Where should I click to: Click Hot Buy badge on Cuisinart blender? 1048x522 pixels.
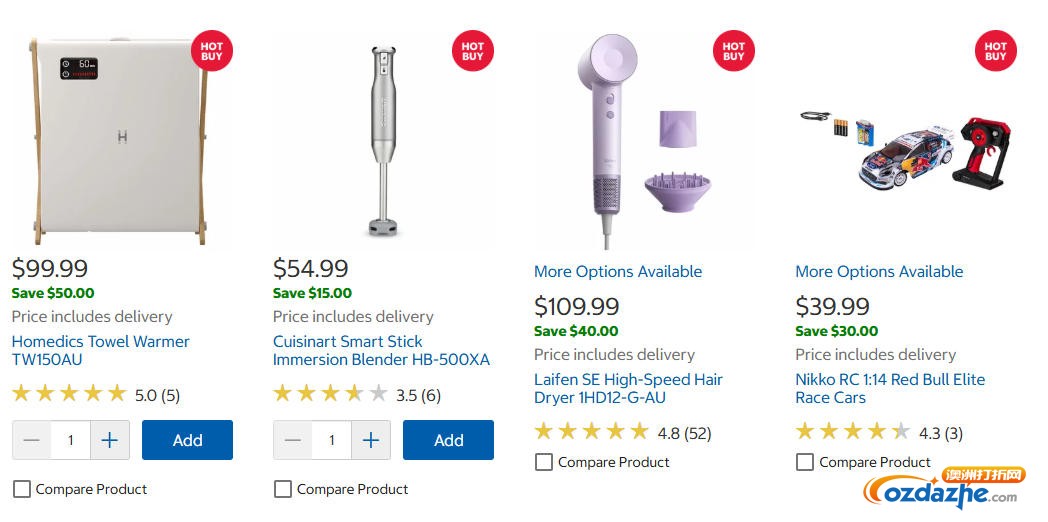(473, 51)
